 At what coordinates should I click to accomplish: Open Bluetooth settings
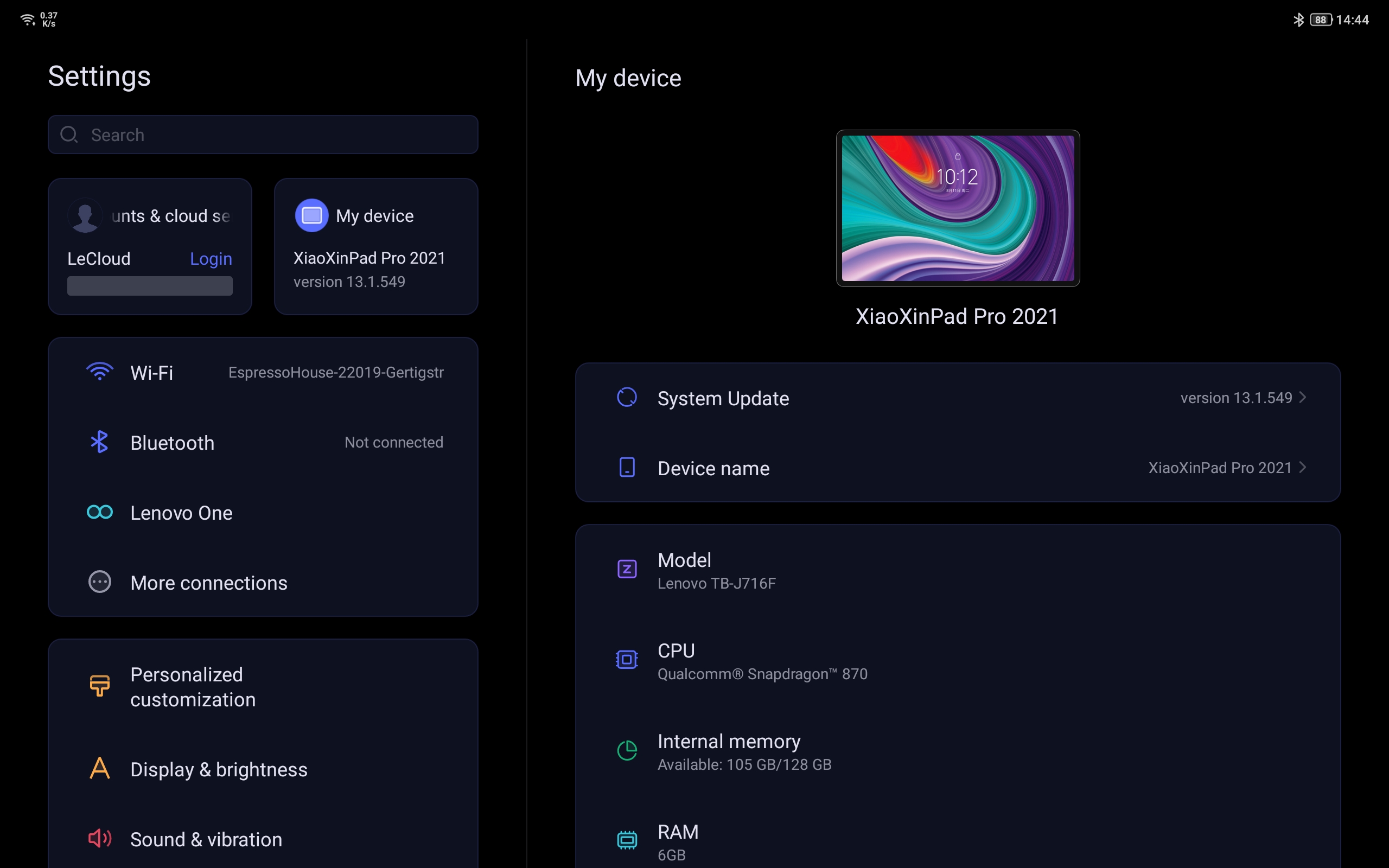coord(263,443)
